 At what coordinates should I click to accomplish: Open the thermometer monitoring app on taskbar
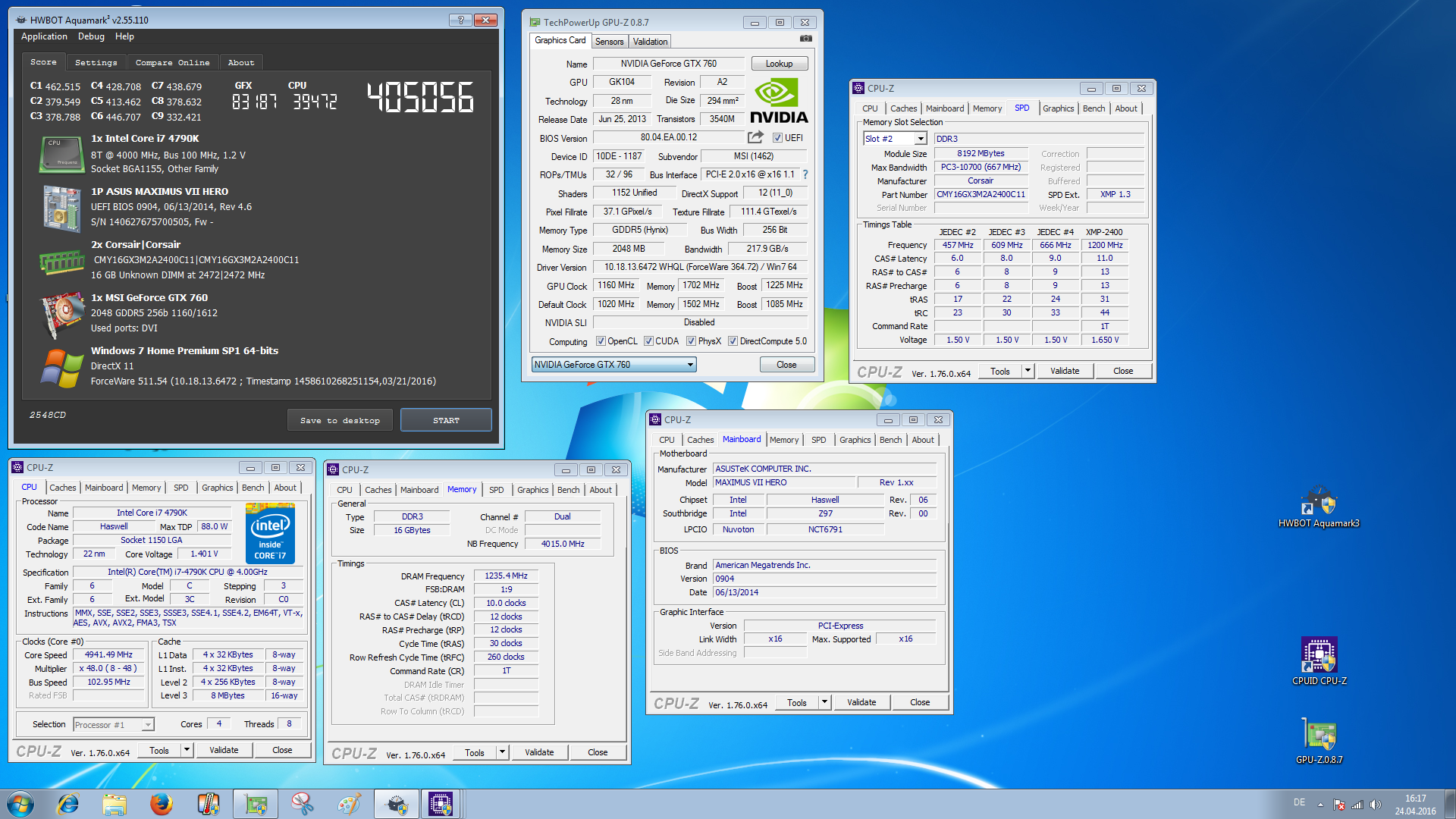(x=209, y=804)
